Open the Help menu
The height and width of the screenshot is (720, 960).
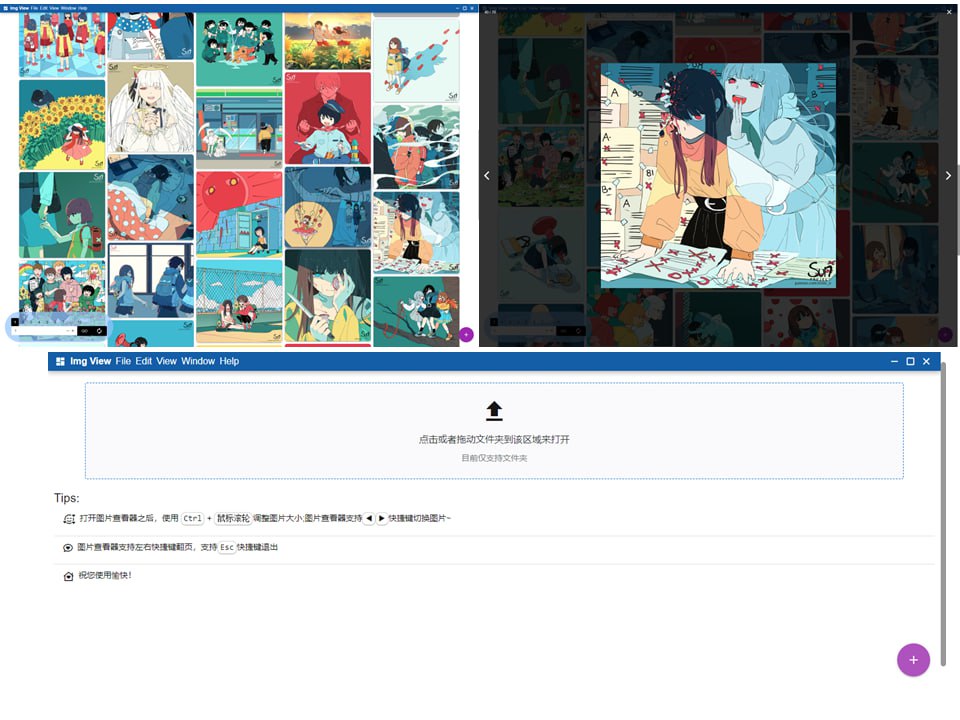[229, 361]
